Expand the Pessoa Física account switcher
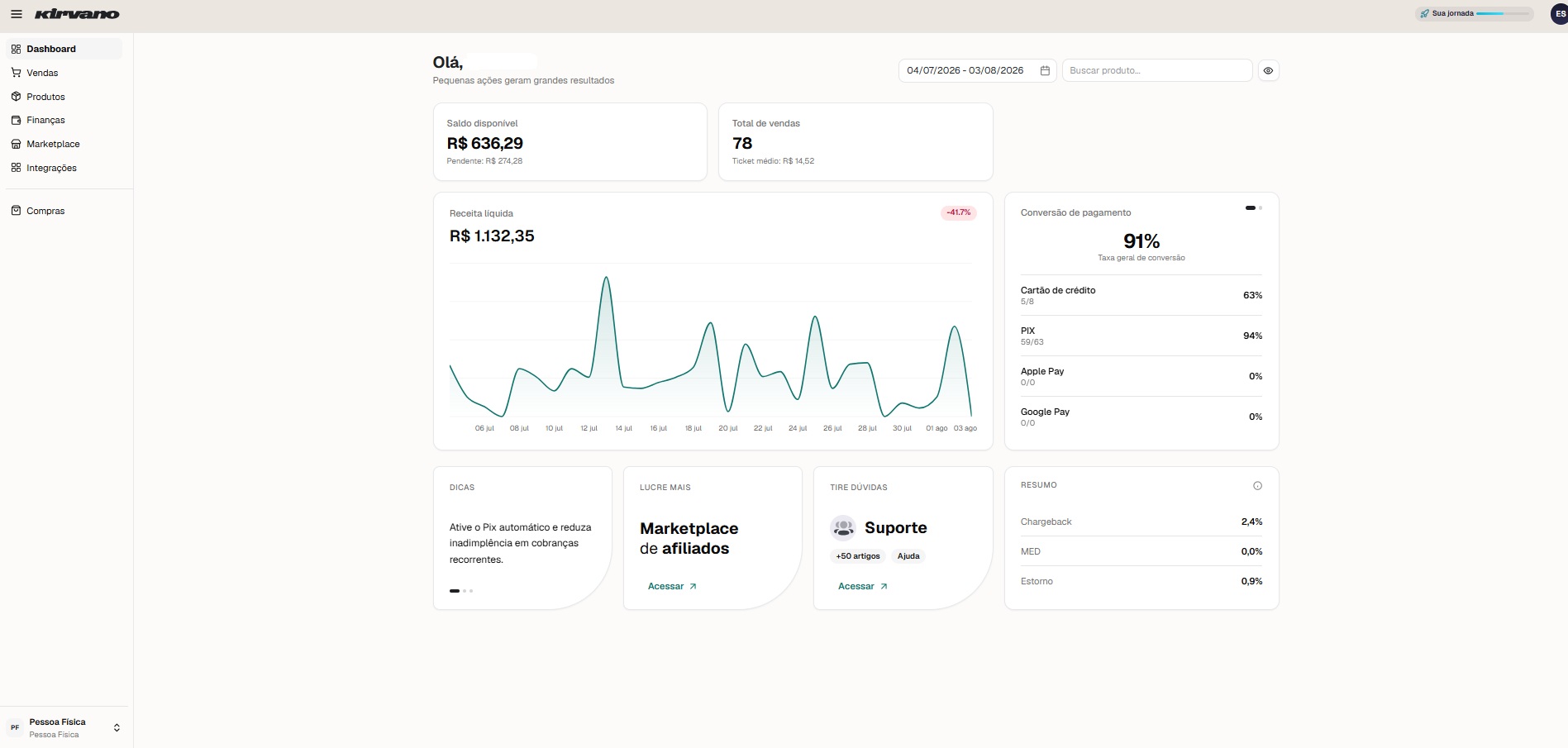The image size is (1568, 748). point(64,727)
